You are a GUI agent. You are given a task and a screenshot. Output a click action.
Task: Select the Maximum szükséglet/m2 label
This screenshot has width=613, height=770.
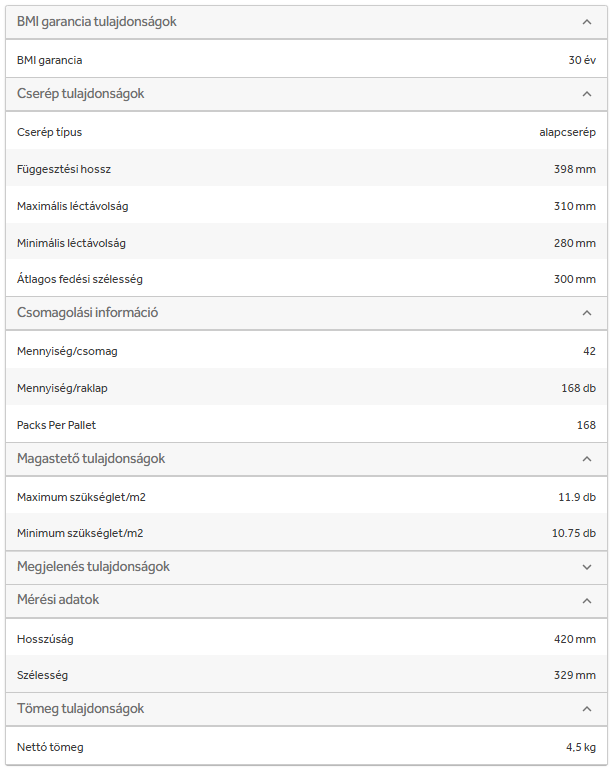click(88, 497)
